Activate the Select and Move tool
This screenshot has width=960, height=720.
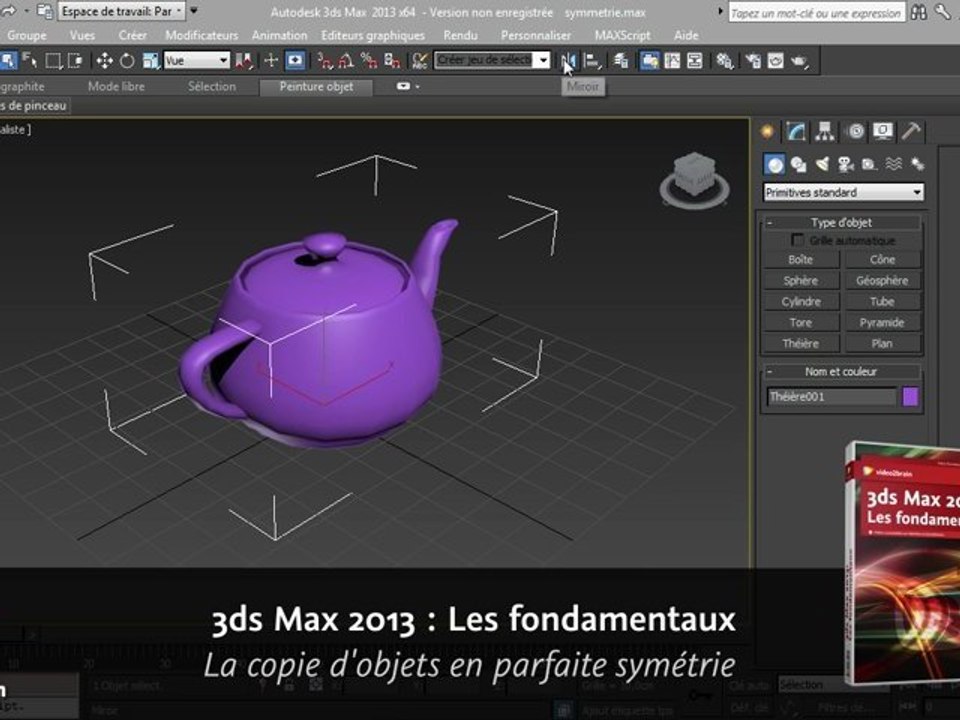104,61
